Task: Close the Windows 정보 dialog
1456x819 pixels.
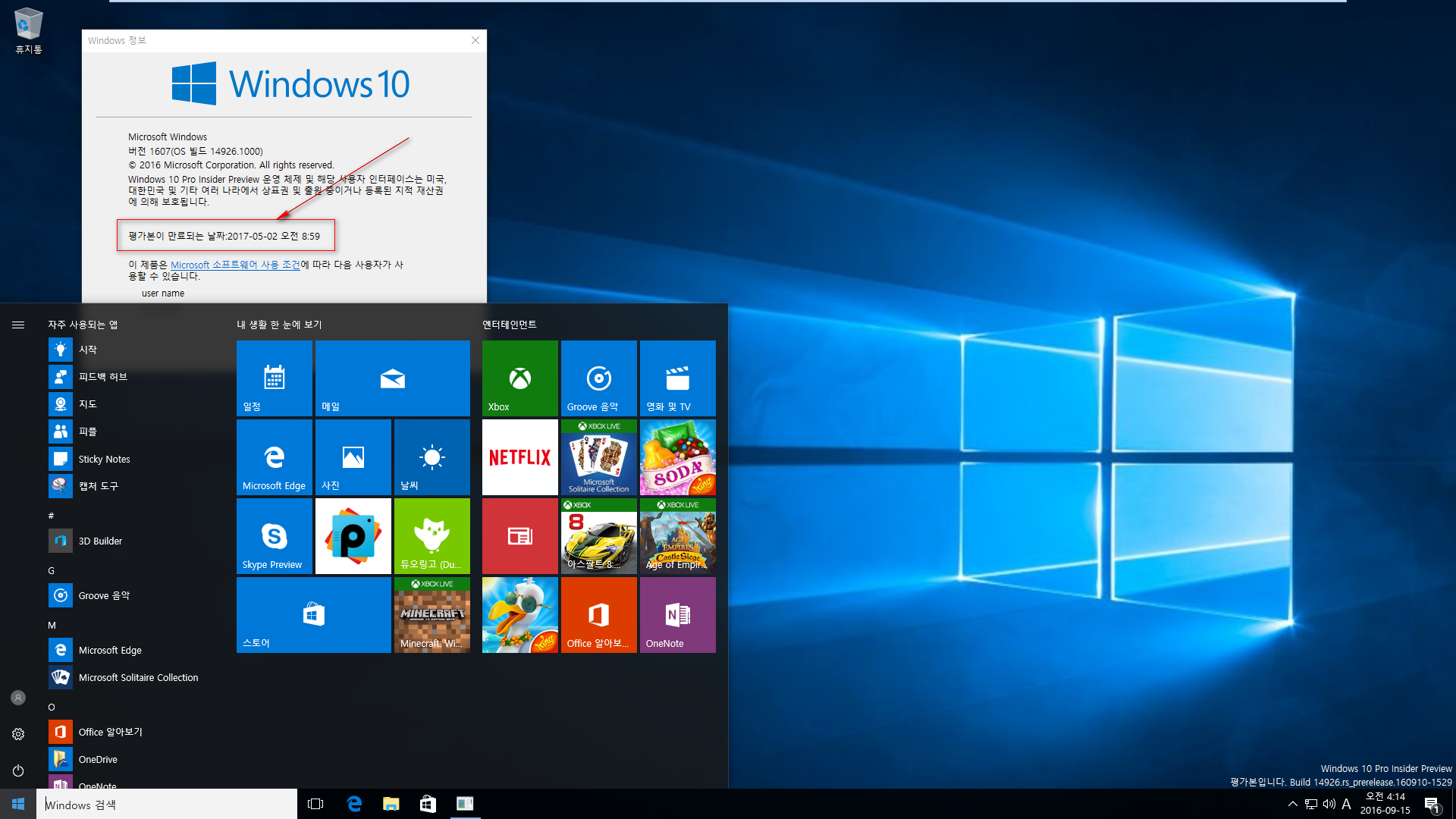Action: 475,40
